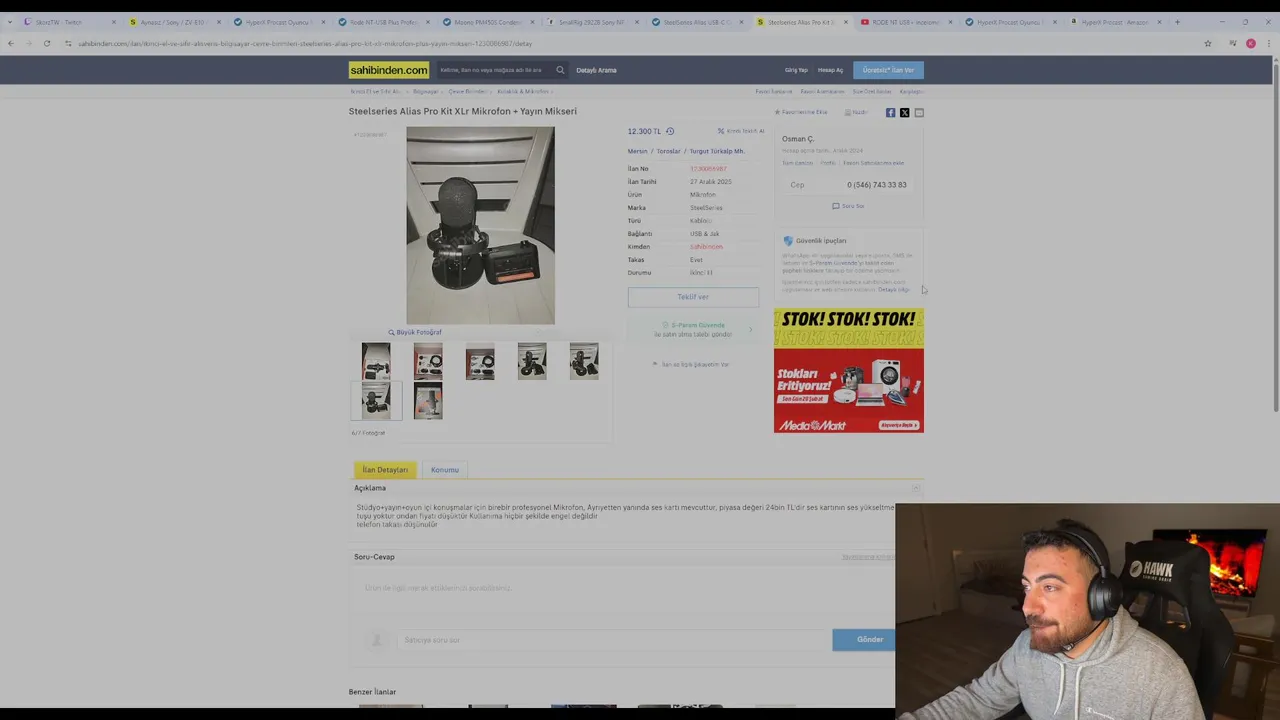Click the ilan number 1230086987
This screenshot has width=1280, height=720.
[708, 169]
